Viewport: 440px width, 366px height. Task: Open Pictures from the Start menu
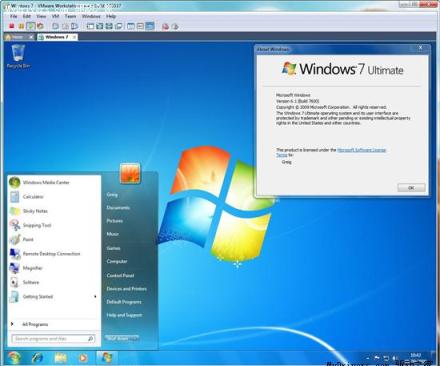click(115, 221)
